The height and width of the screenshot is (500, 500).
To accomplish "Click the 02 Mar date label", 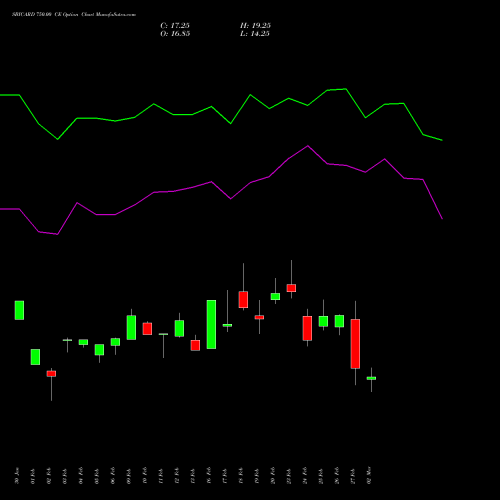I will click(369, 476).
